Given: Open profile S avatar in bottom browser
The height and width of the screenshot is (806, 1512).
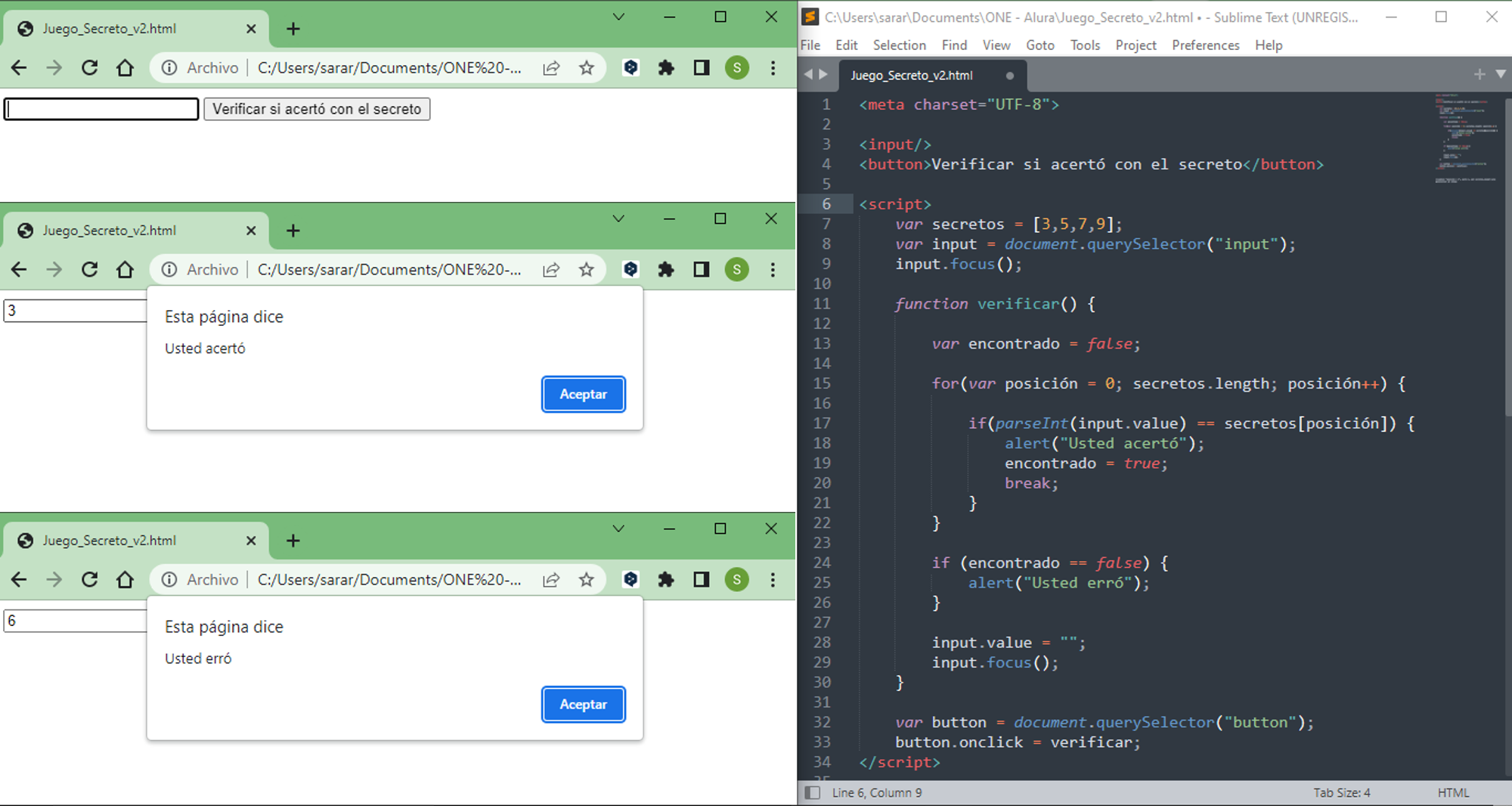Looking at the screenshot, I should 737,580.
